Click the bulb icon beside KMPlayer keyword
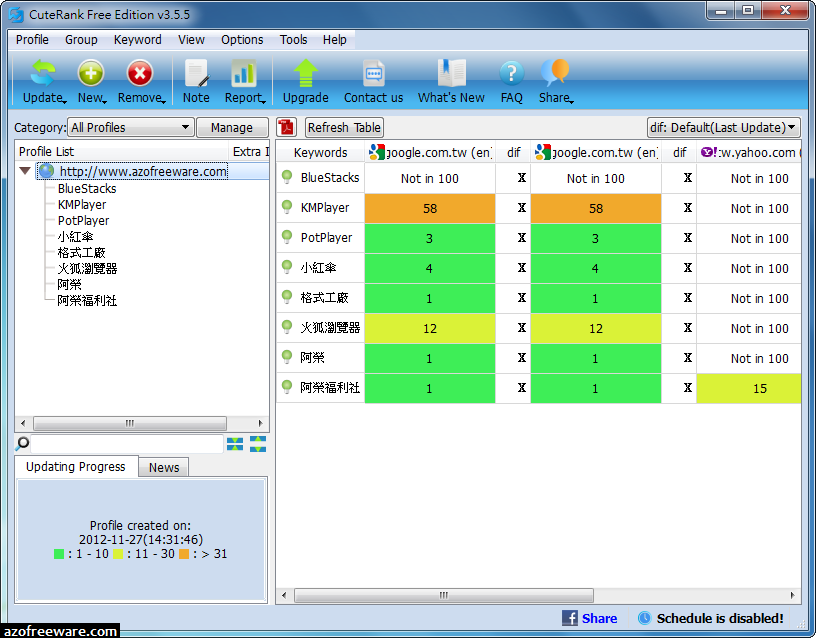The width and height of the screenshot is (816, 638). point(287,207)
